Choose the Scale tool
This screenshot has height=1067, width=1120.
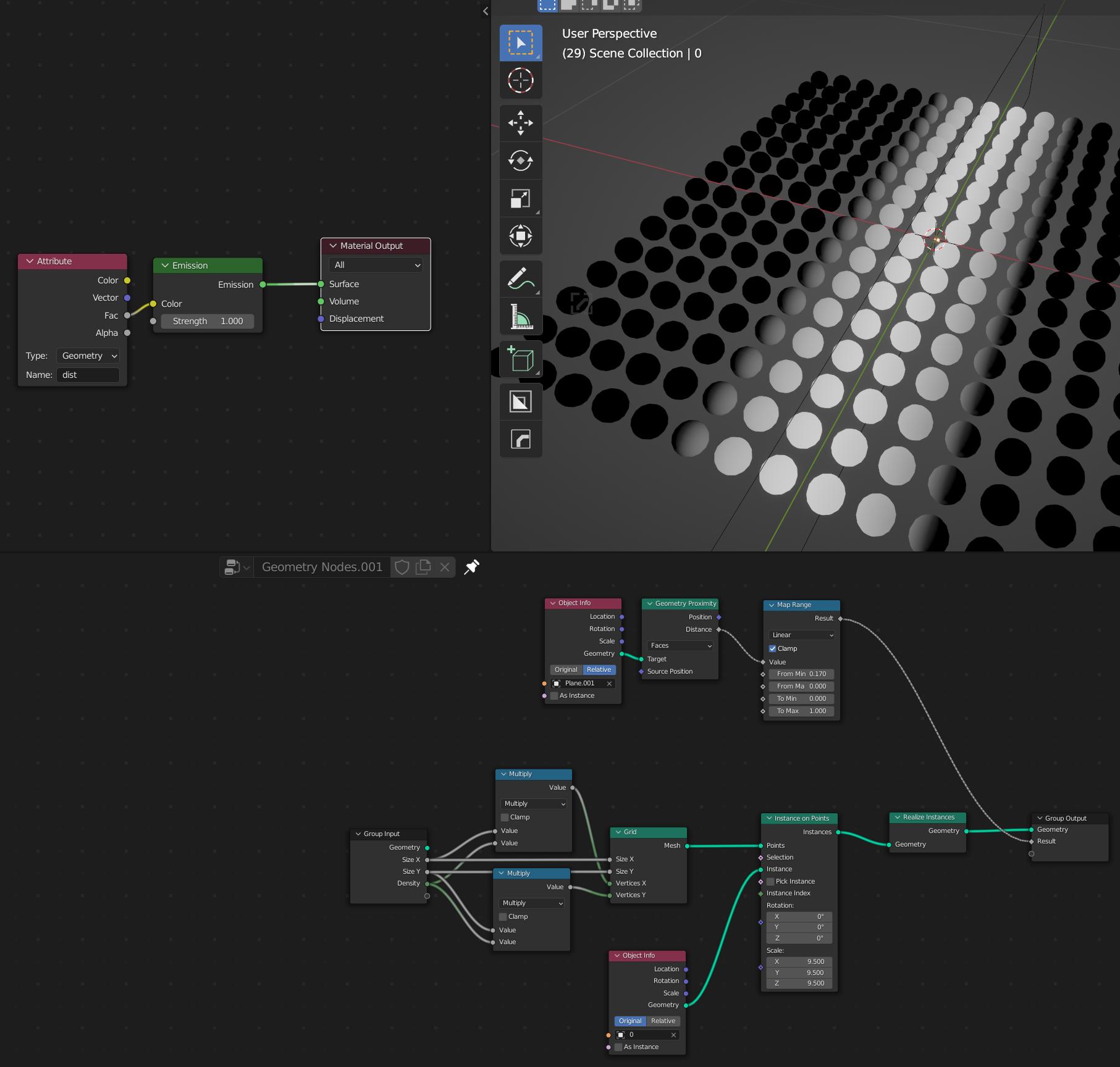click(x=521, y=198)
